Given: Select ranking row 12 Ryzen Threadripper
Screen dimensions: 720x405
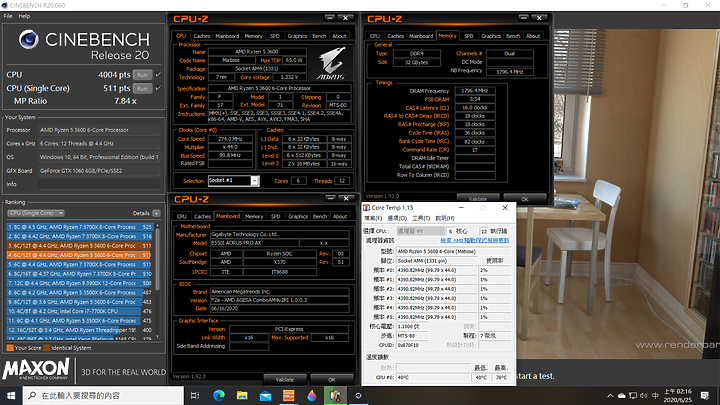Looking at the screenshot, I should [79, 330].
